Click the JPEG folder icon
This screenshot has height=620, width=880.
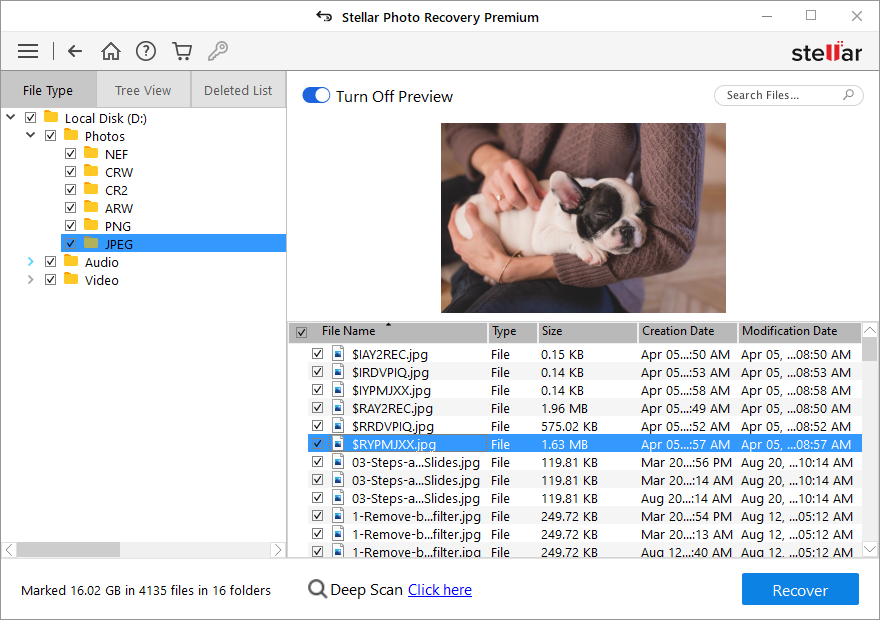pos(91,243)
